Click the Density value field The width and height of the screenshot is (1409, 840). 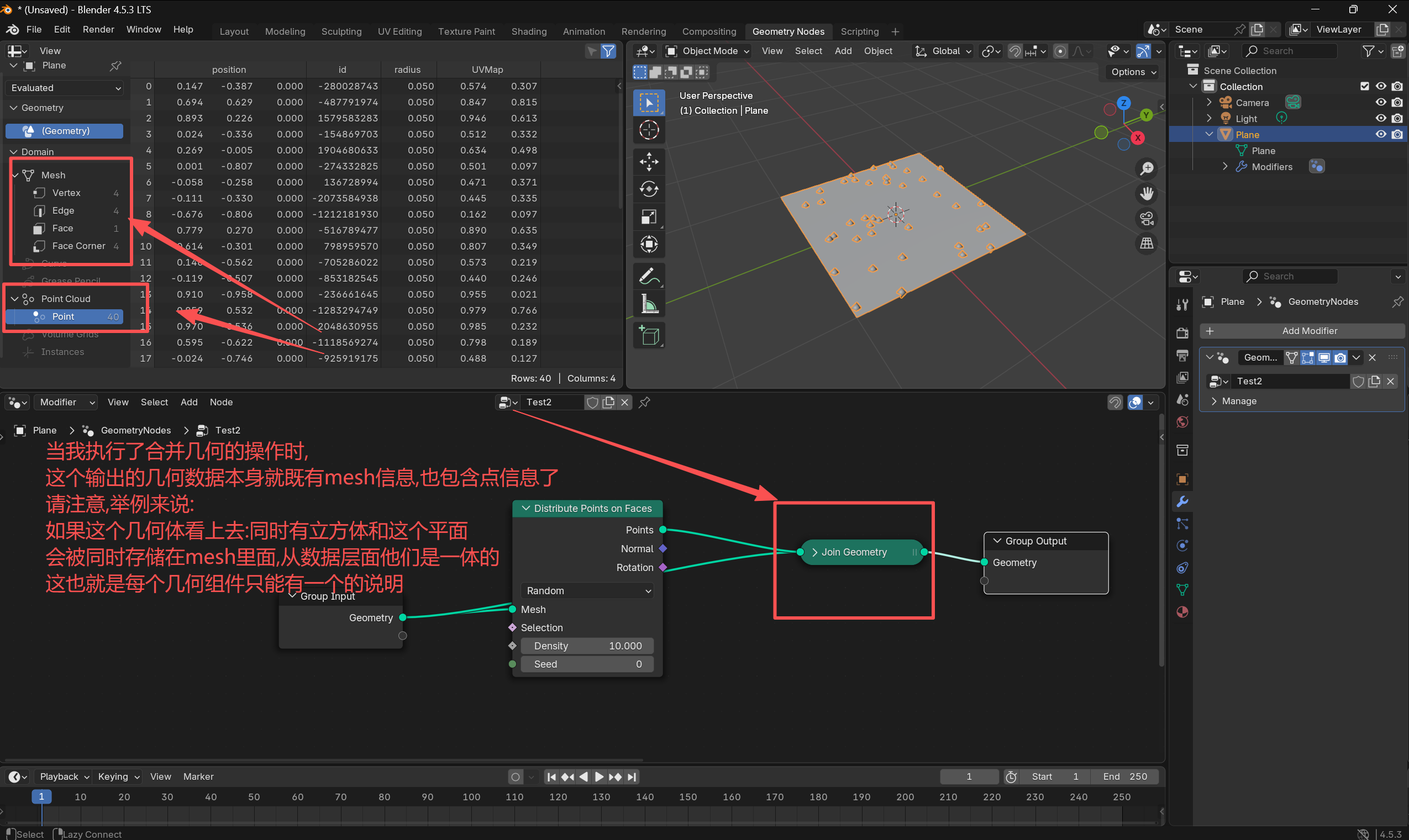[x=587, y=646]
